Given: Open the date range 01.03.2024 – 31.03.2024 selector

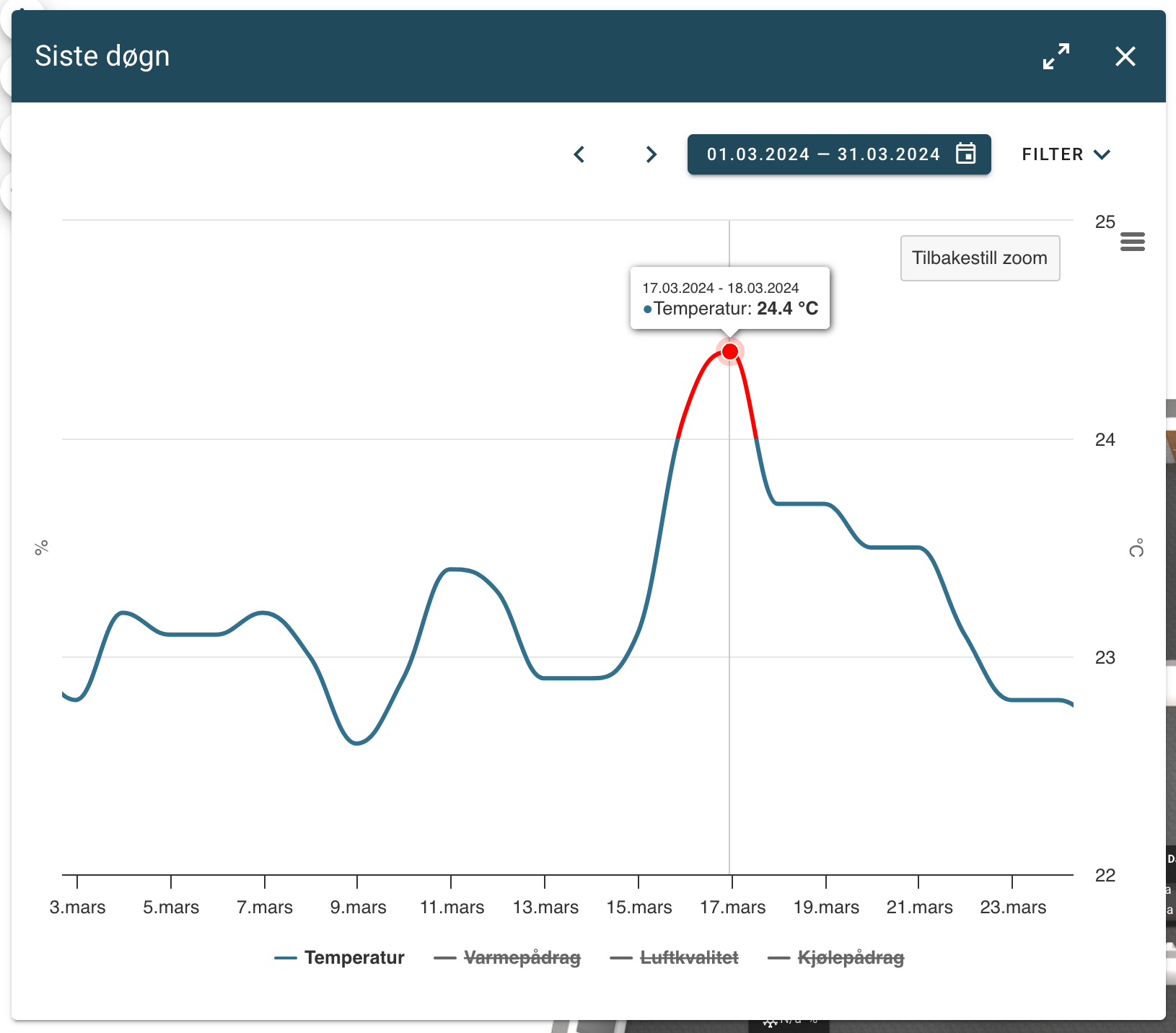Looking at the screenshot, I should click(x=839, y=154).
